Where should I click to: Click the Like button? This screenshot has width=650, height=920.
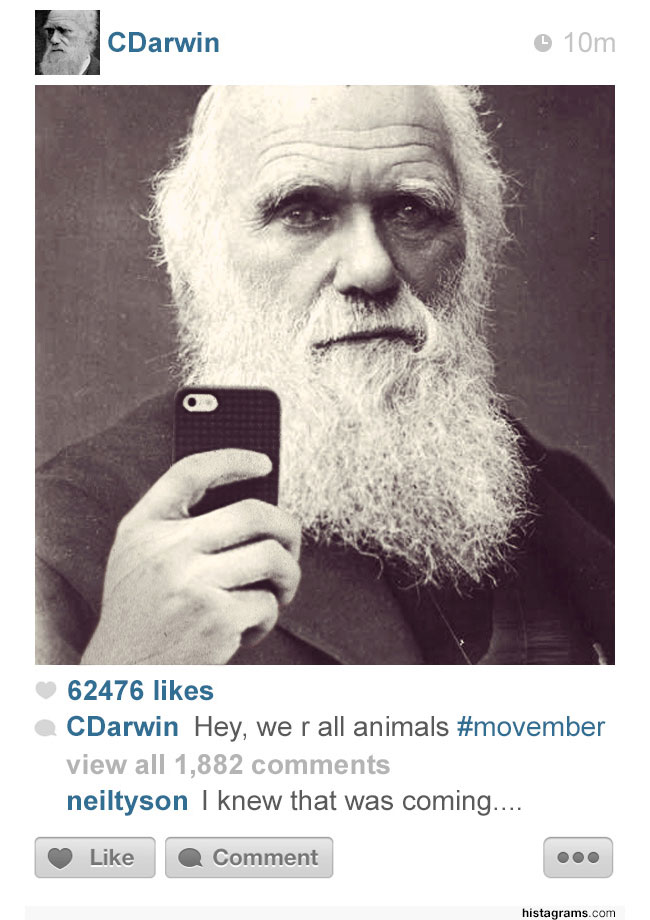coord(95,857)
